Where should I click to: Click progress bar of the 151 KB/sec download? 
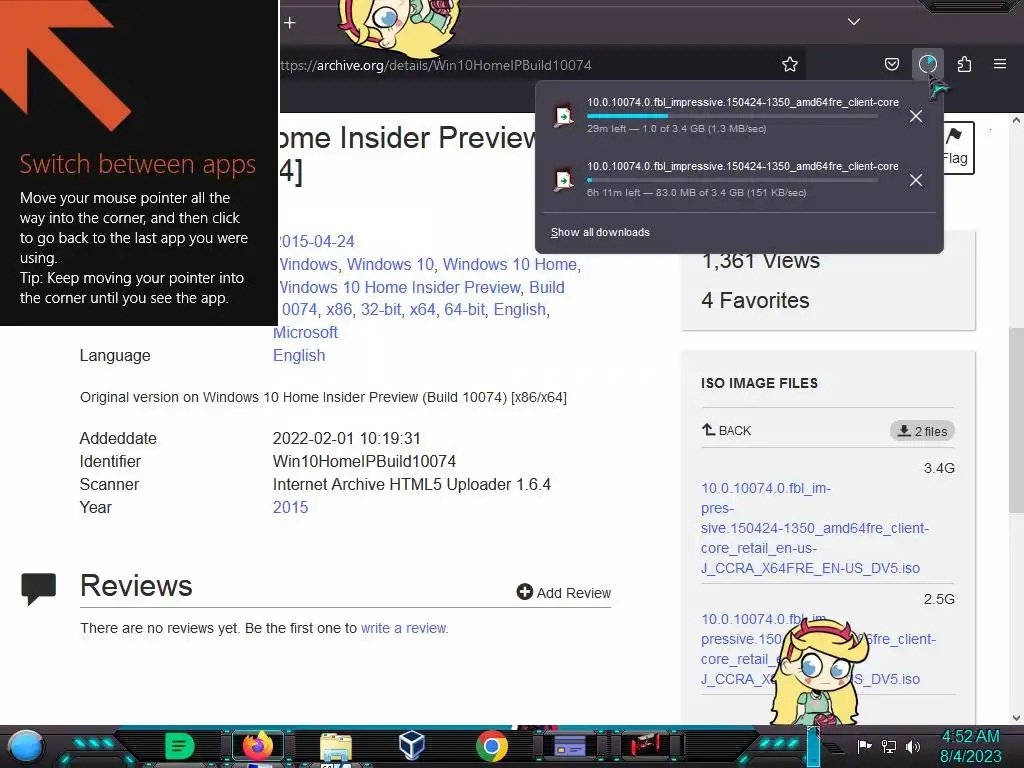731,180
